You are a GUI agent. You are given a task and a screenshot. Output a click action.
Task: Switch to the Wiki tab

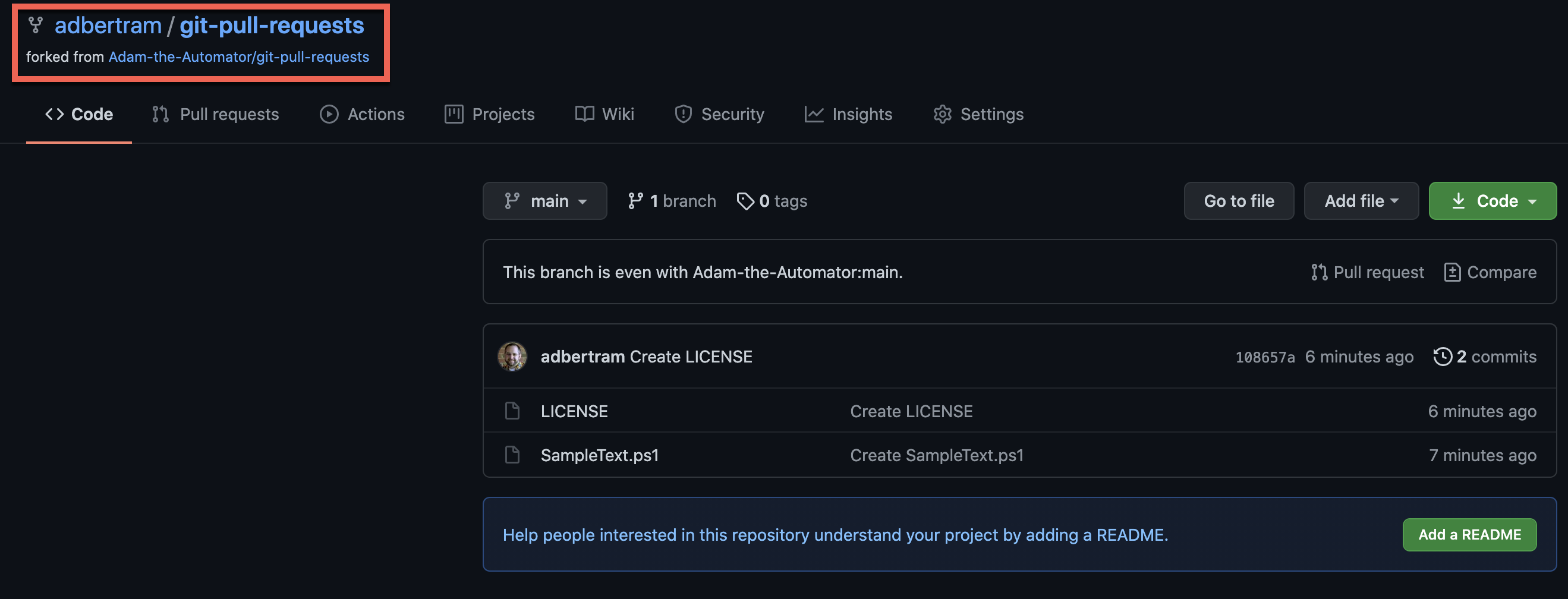click(604, 114)
